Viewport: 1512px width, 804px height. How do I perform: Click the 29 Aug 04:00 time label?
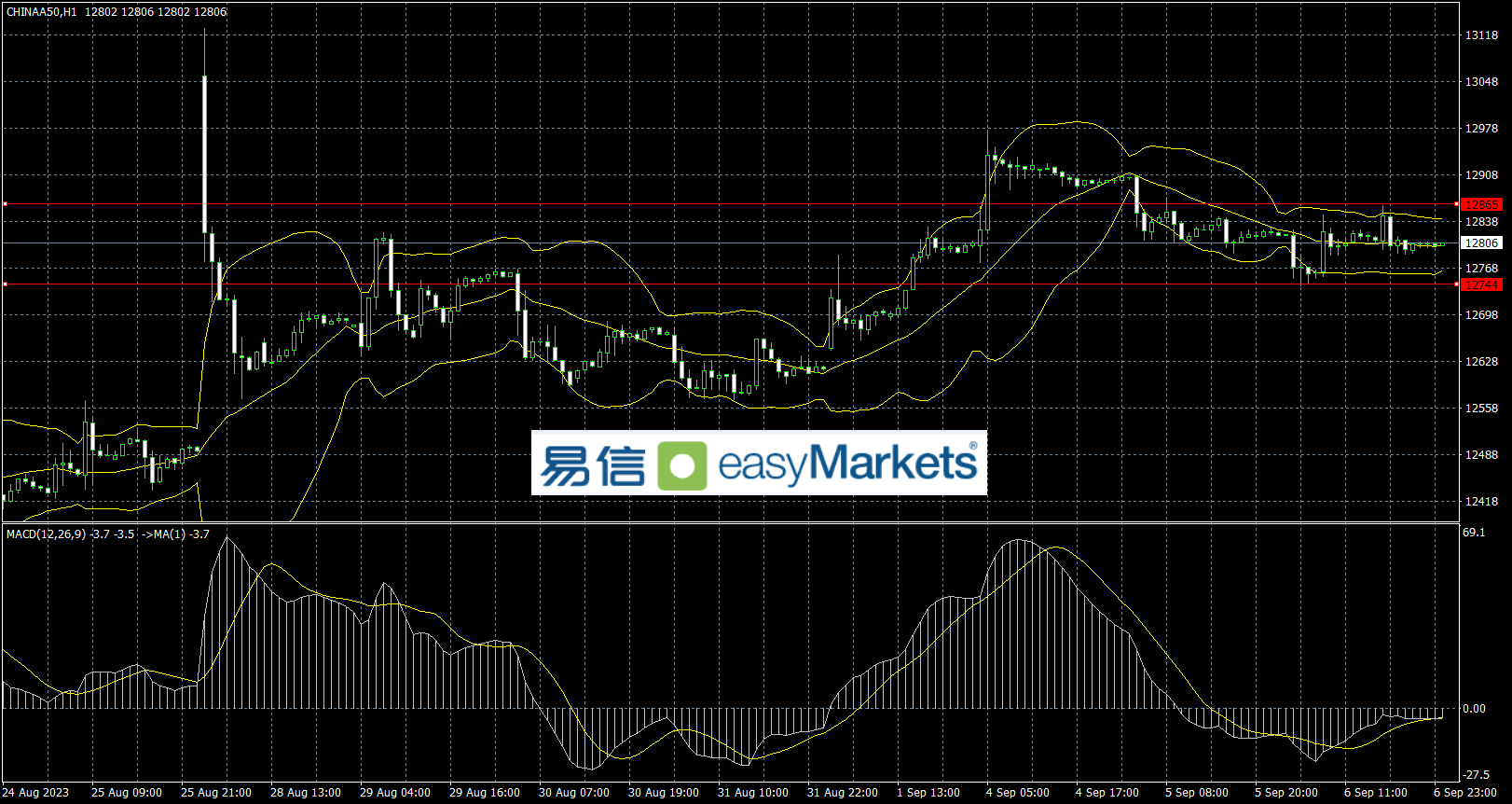[395, 793]
